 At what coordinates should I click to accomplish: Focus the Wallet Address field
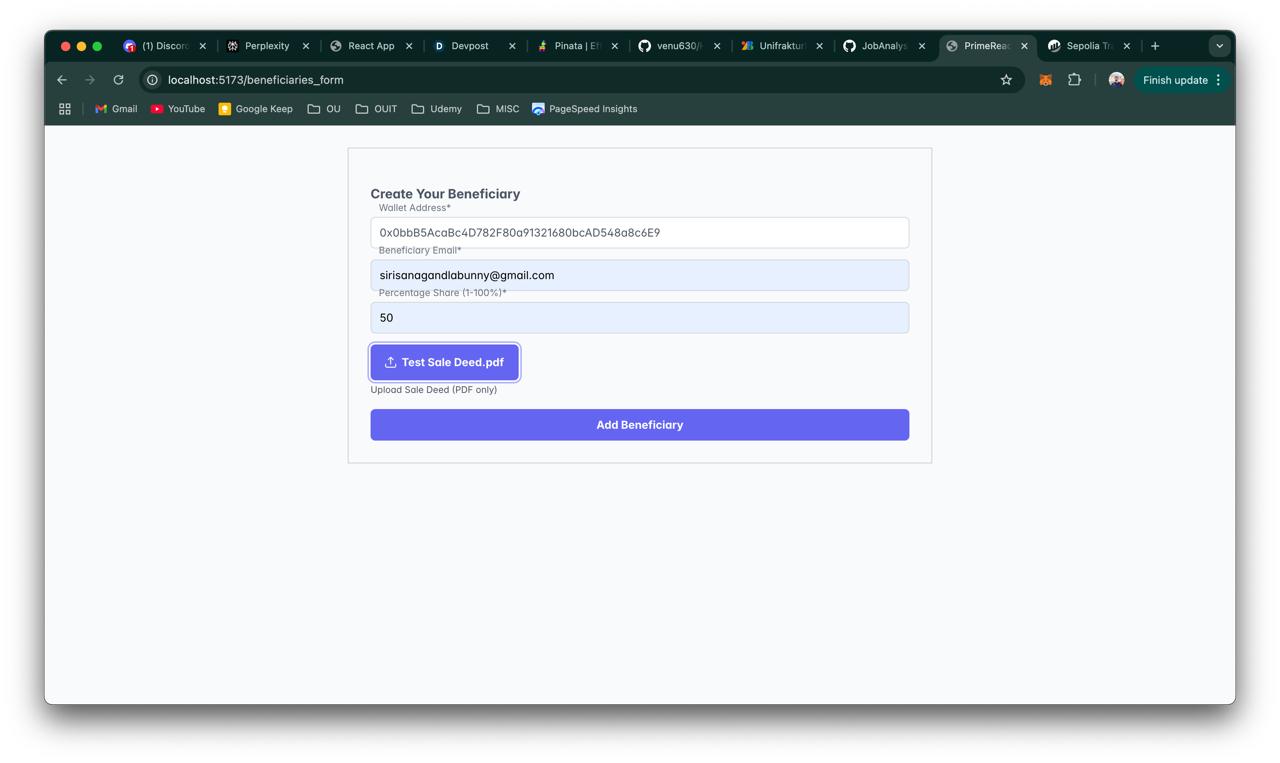click(x=640, y=233)
